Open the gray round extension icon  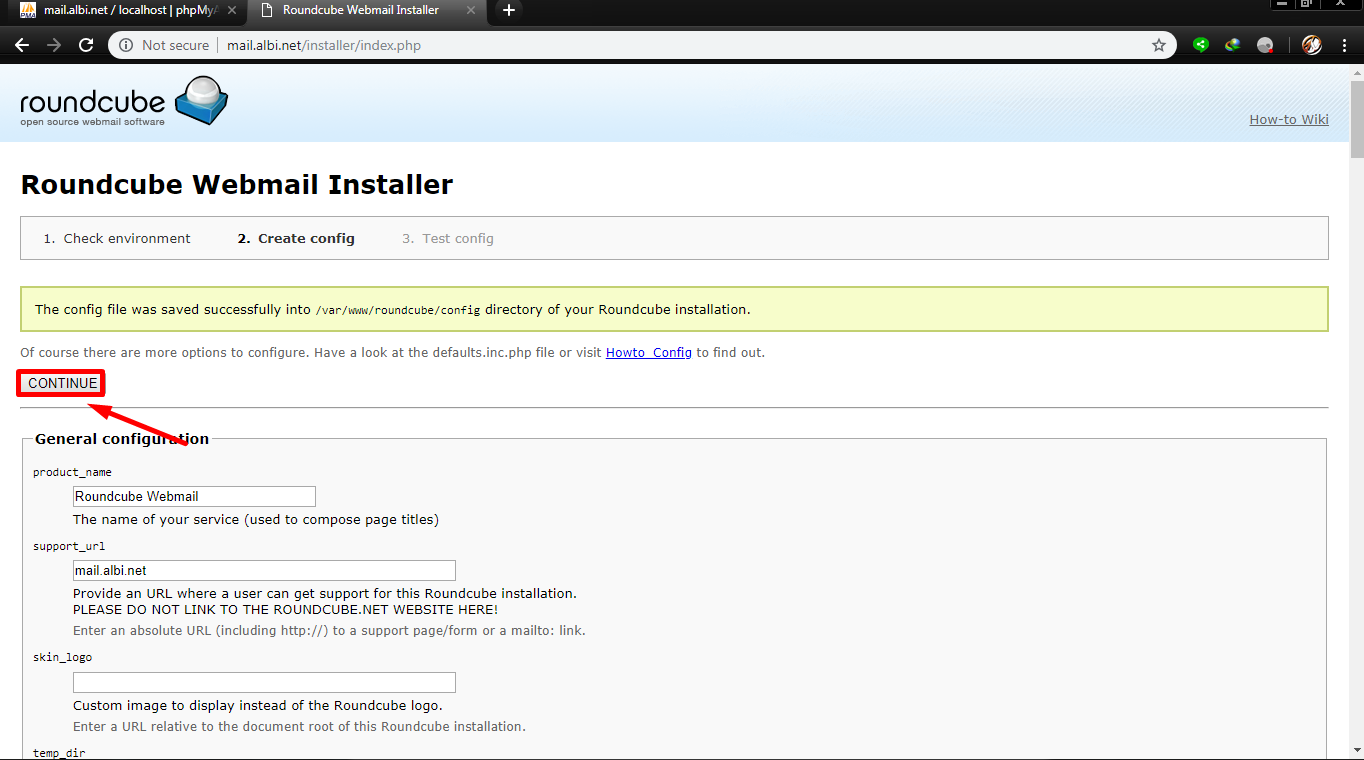pos(1265,45)
